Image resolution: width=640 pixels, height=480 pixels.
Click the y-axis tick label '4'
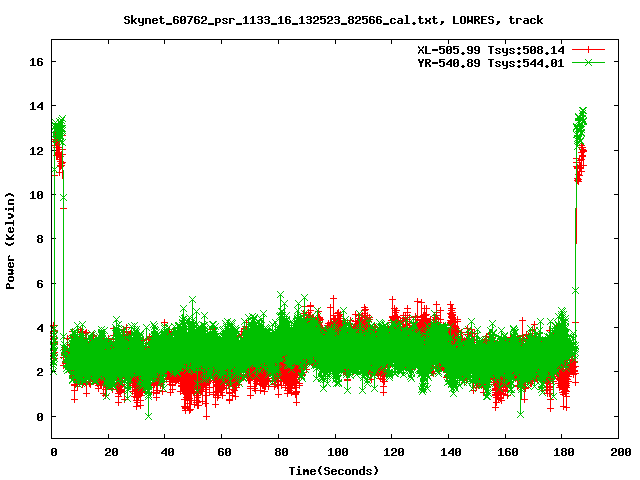[40, 328]
